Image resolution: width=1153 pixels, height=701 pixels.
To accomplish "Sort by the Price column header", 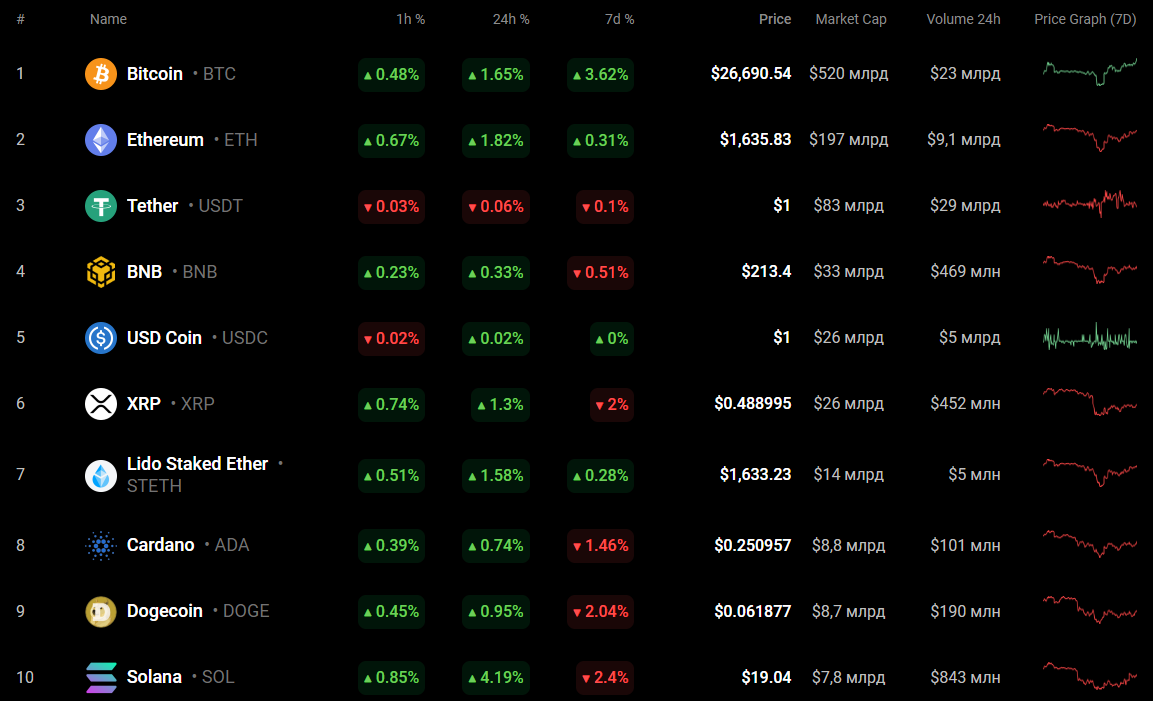I will pyautogui.click(x=774, y=19).
